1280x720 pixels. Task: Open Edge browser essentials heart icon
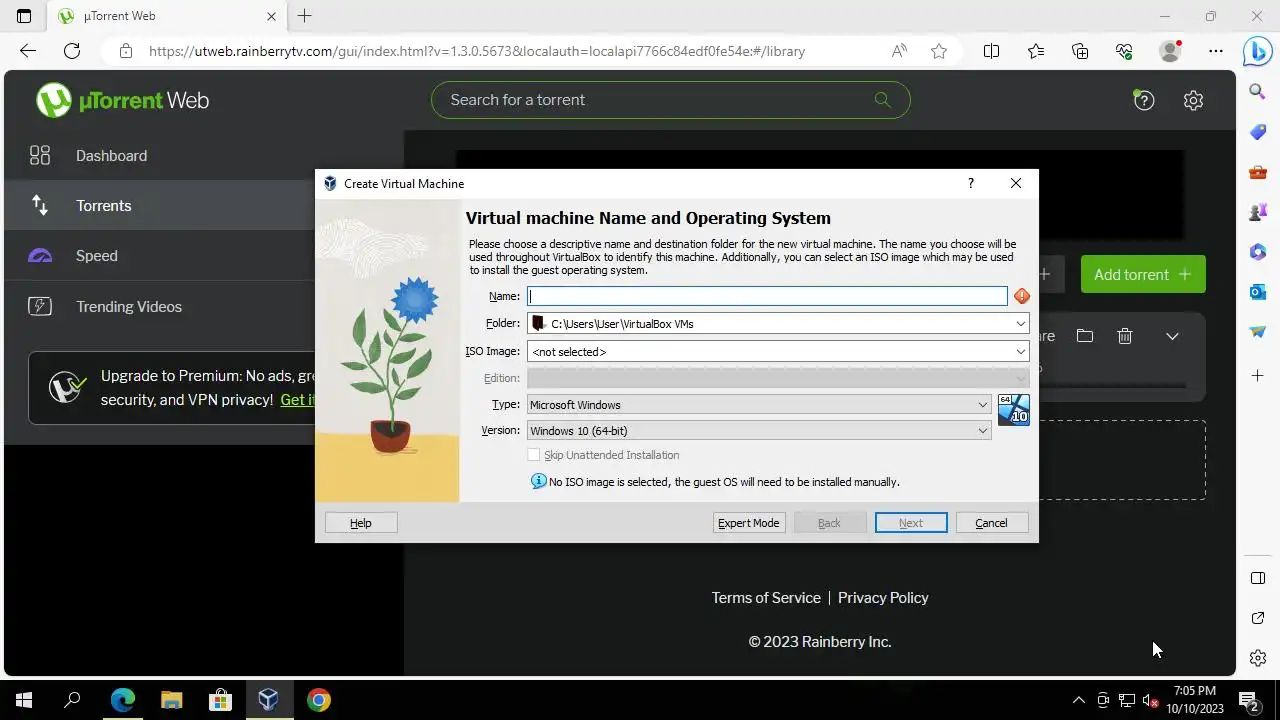tap(1124, 51)
